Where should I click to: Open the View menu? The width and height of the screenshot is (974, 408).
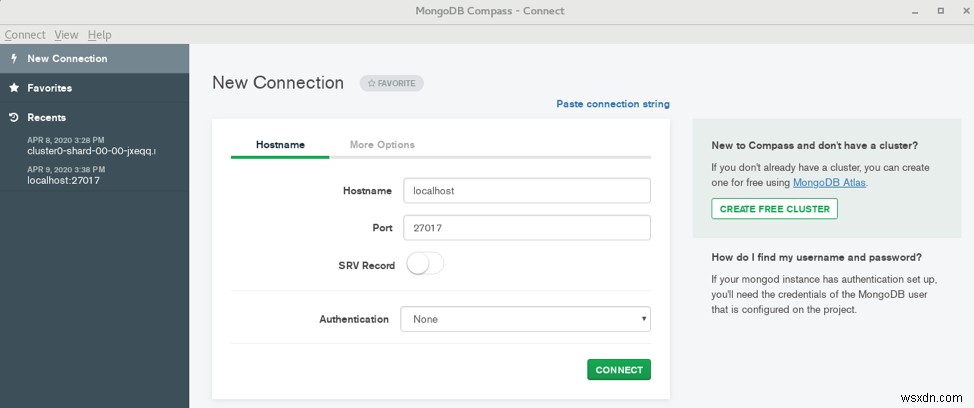pyautogui.click(x=66, y=35)
